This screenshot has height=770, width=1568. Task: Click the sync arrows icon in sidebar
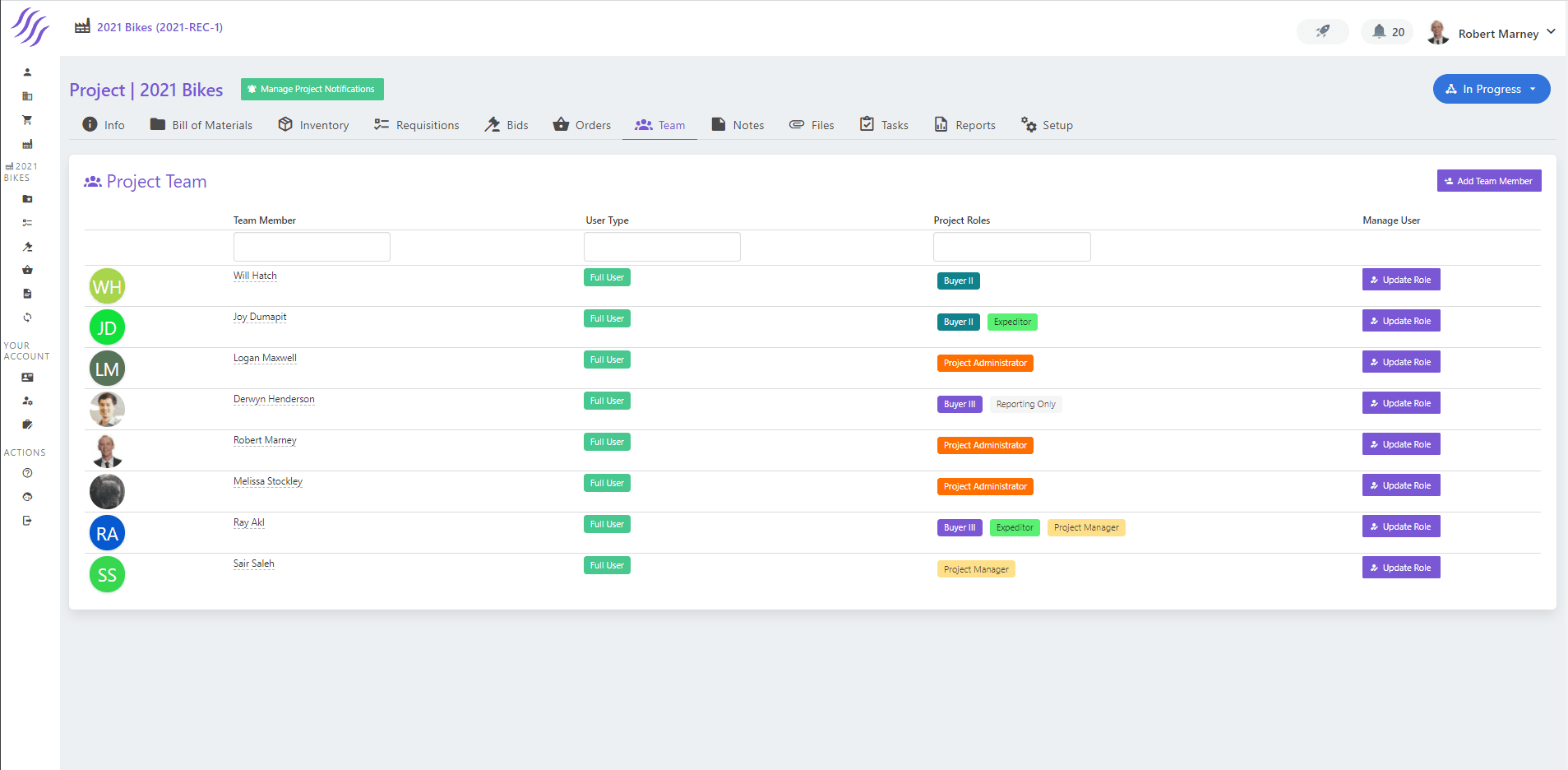[x=27, y=318]
